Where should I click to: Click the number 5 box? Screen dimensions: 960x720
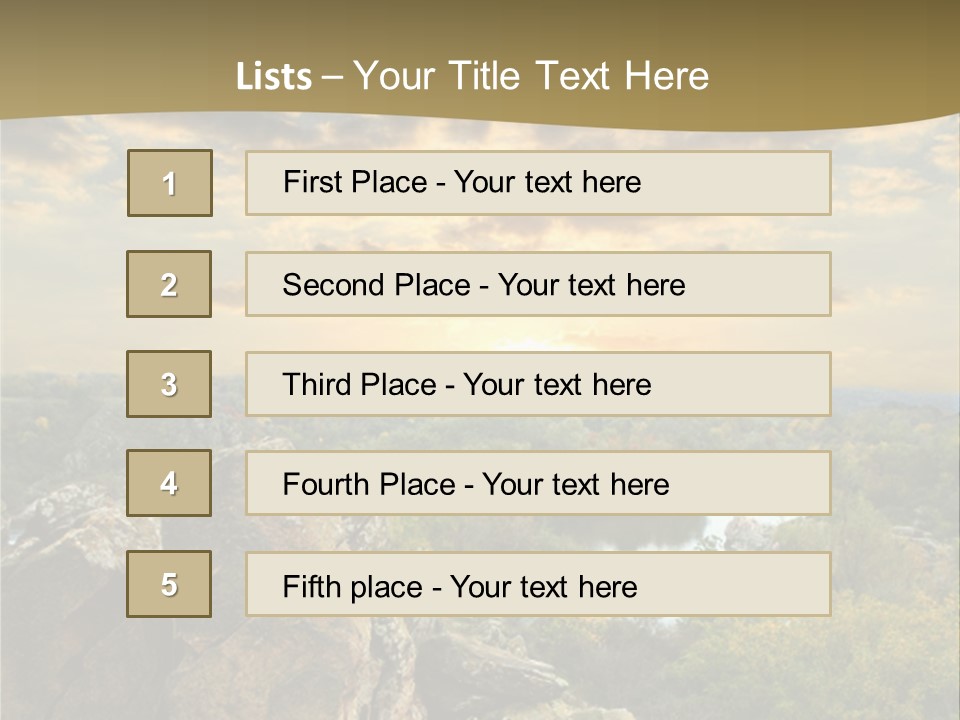coord(169,584)
